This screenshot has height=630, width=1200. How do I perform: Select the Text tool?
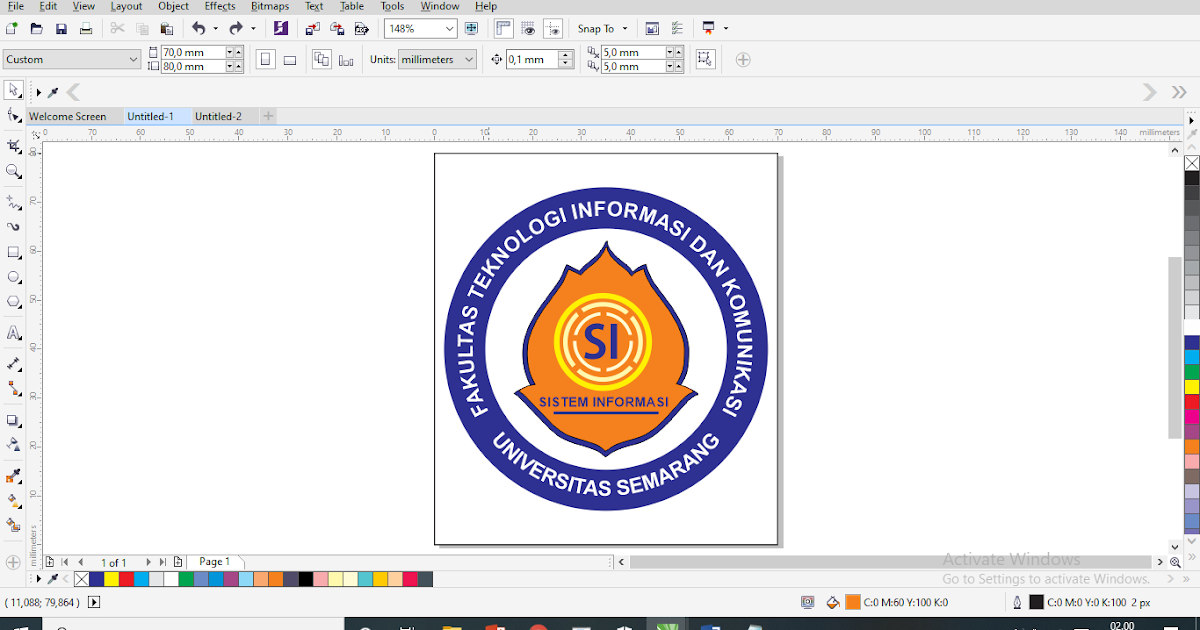13,332
